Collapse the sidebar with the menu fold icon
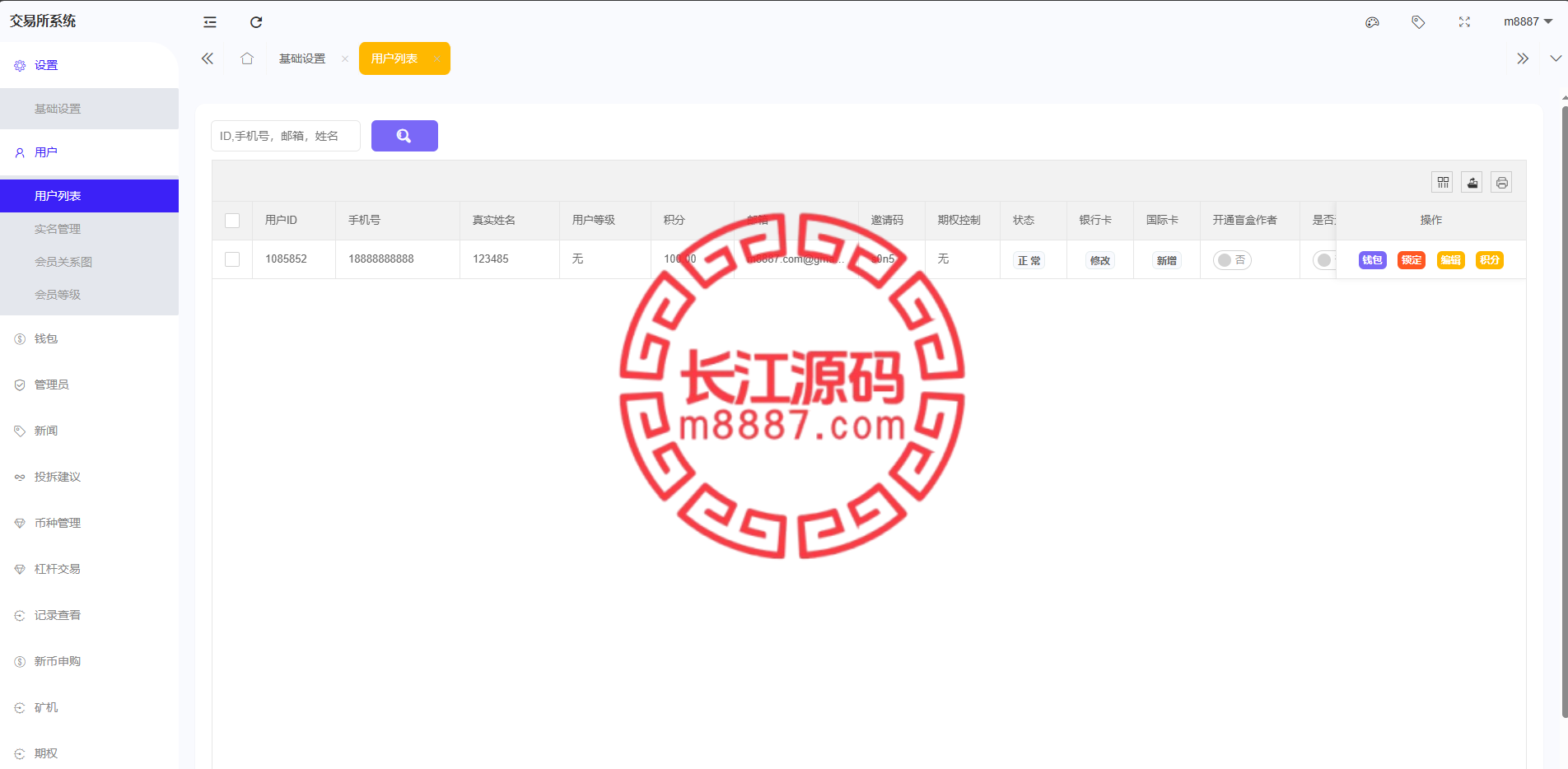 (x=210, y=22)
